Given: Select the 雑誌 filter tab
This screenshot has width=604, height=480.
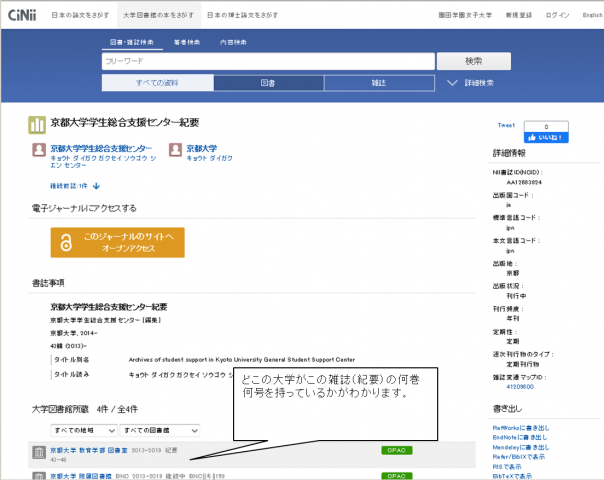Looking at the screenshot, I should [x=379, y=83].
